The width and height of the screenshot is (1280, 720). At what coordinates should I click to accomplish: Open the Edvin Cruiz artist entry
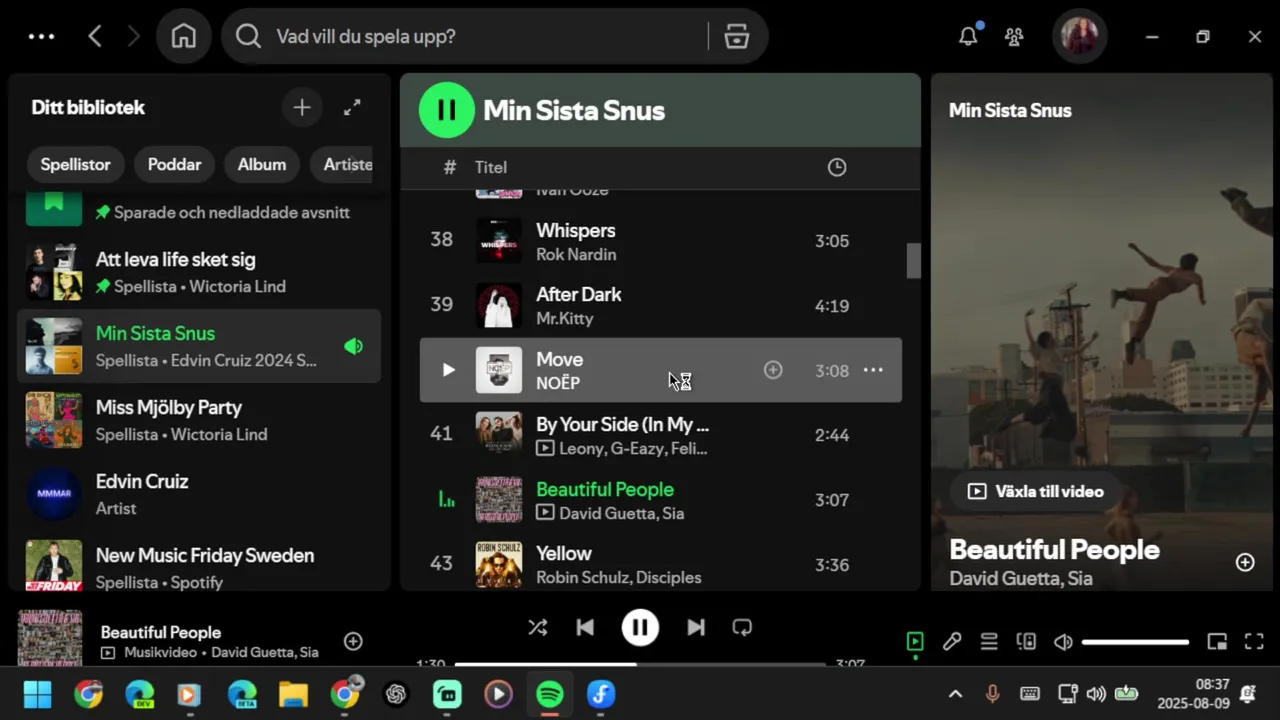pyautogui.click(x=199, y=494)
